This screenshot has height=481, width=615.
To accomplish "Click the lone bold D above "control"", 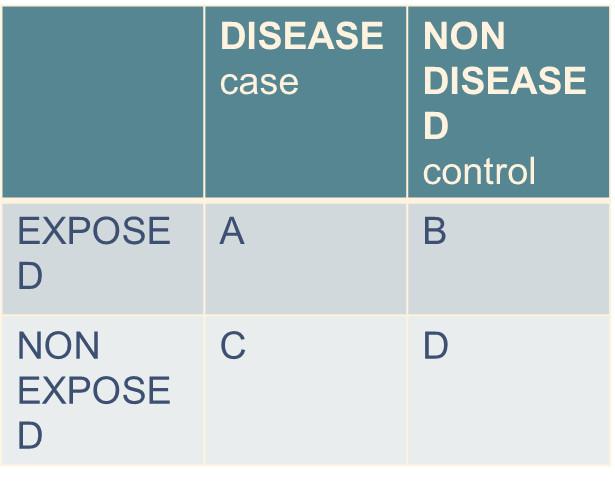I will [x=436, y=127].
